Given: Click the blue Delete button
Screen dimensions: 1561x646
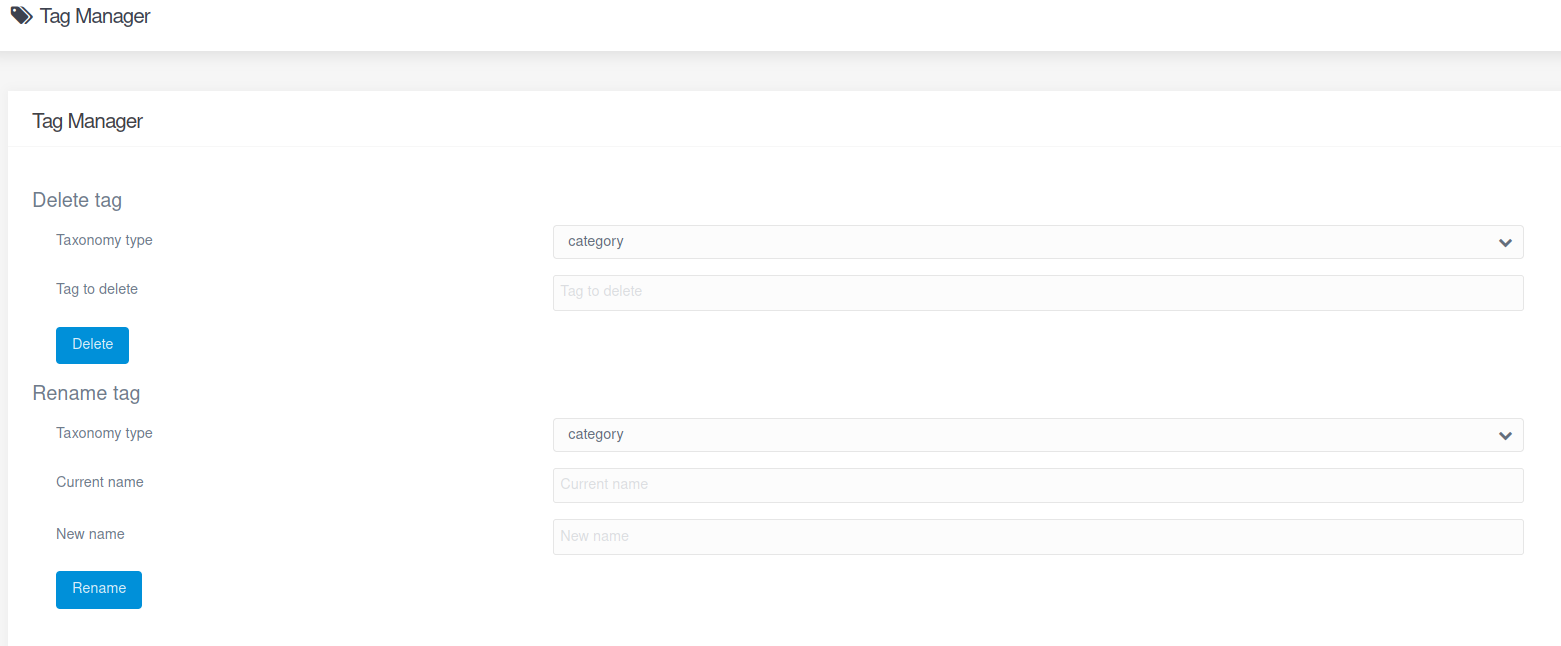Looking at the screenshot, I should [x=92, y=345].
